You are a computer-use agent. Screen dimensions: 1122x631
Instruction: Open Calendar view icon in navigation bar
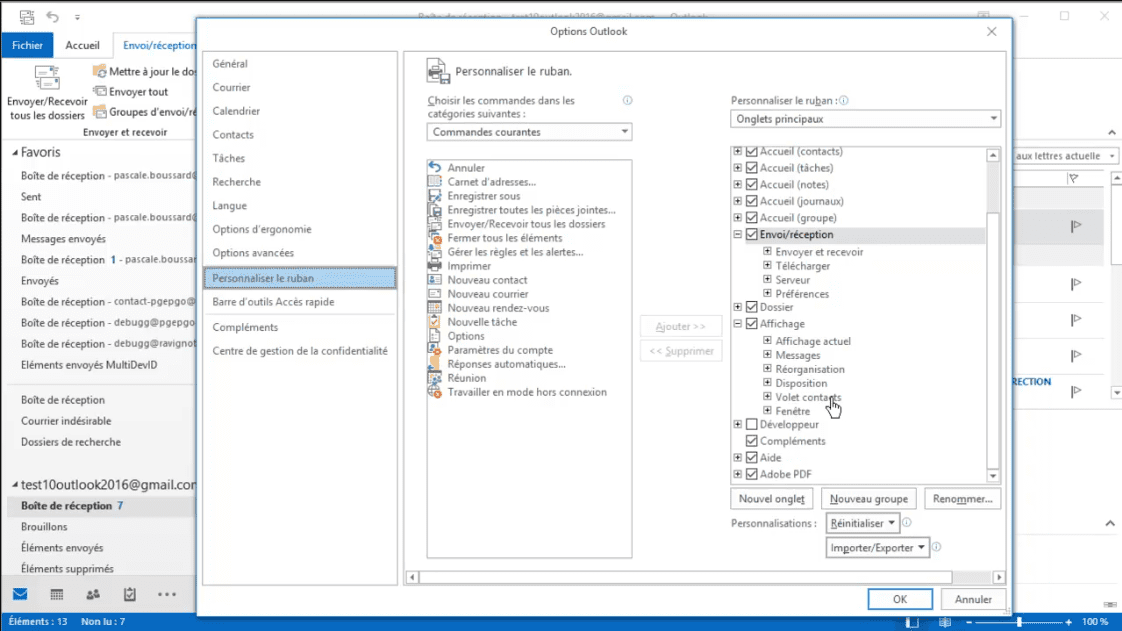pos(57,594)
